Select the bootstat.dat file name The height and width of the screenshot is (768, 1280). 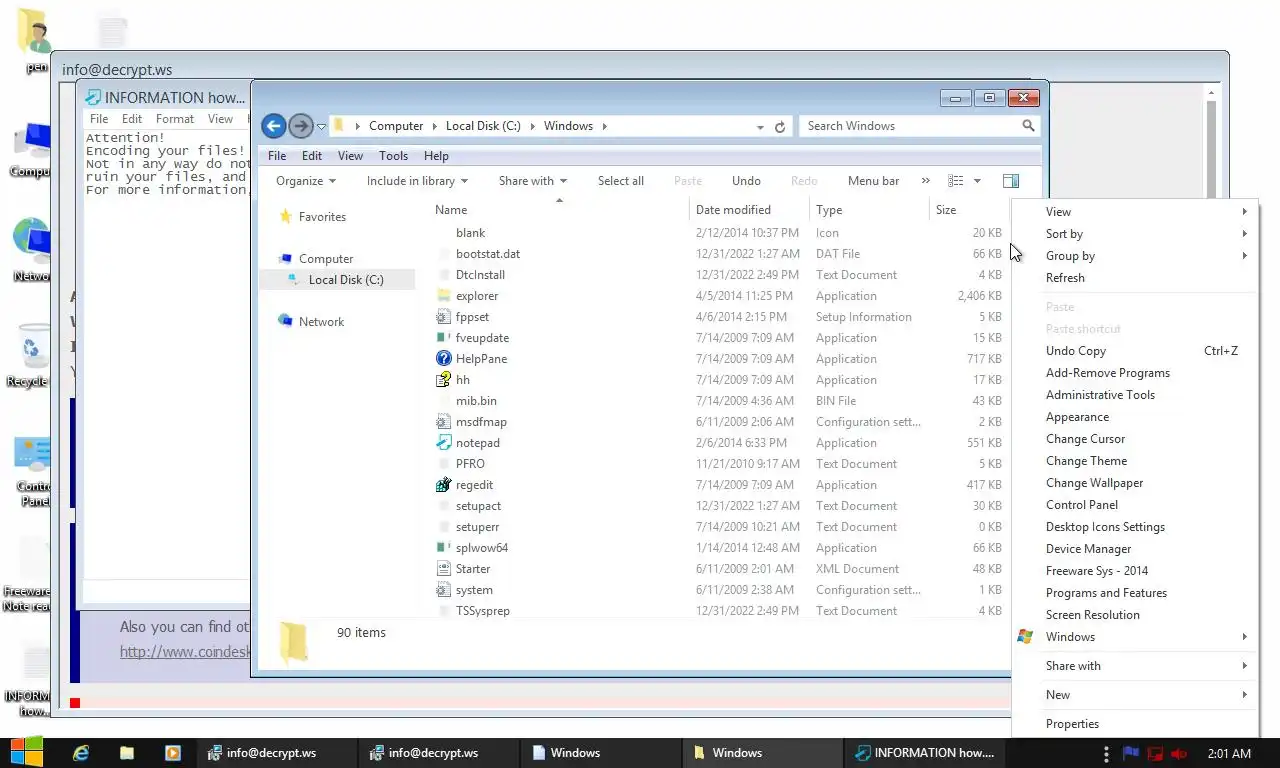[488, 254]
